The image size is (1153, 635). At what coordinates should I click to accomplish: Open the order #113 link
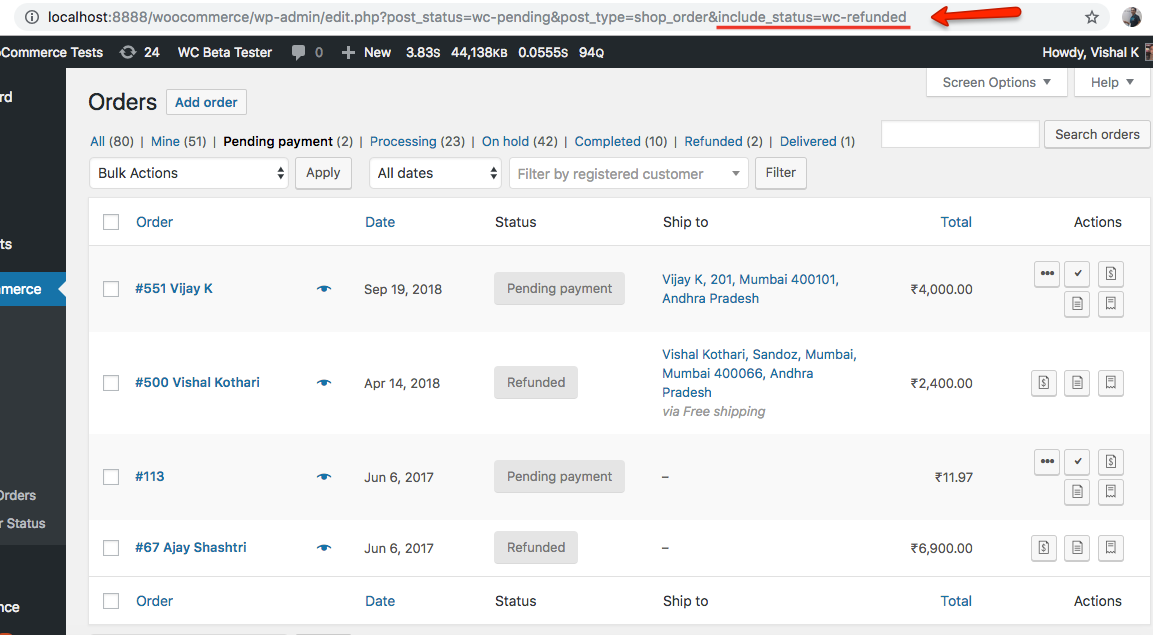149,477
